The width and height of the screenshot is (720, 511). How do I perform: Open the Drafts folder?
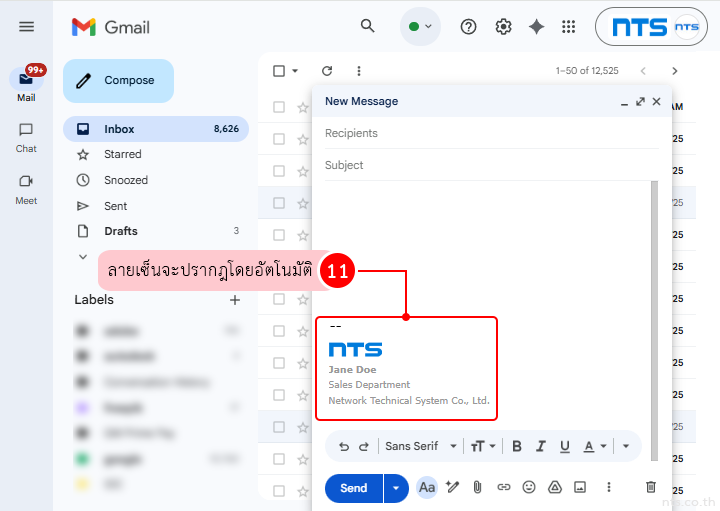point(156,231)
